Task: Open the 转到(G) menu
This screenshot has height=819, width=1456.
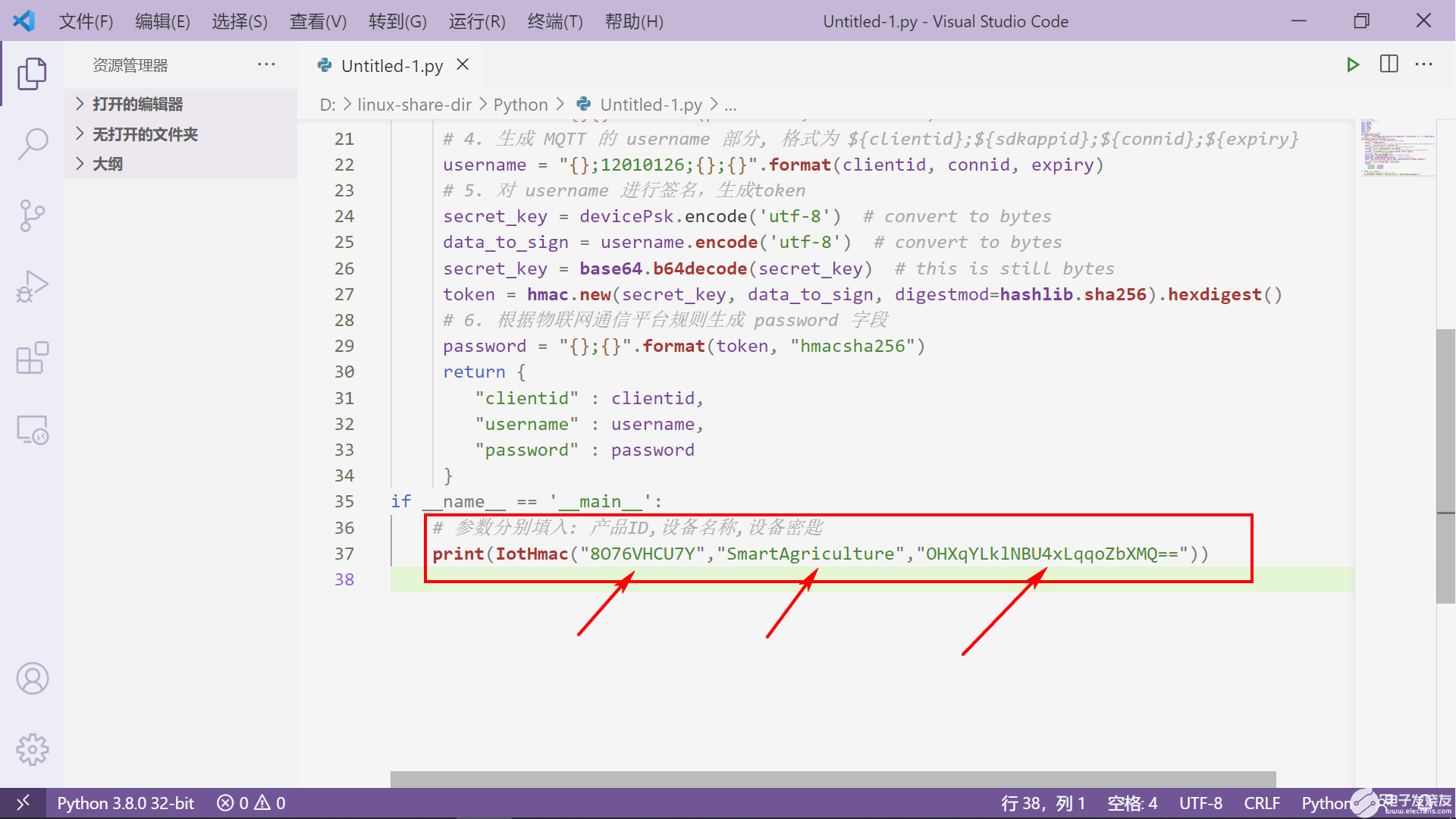Action: click(397, 21)
